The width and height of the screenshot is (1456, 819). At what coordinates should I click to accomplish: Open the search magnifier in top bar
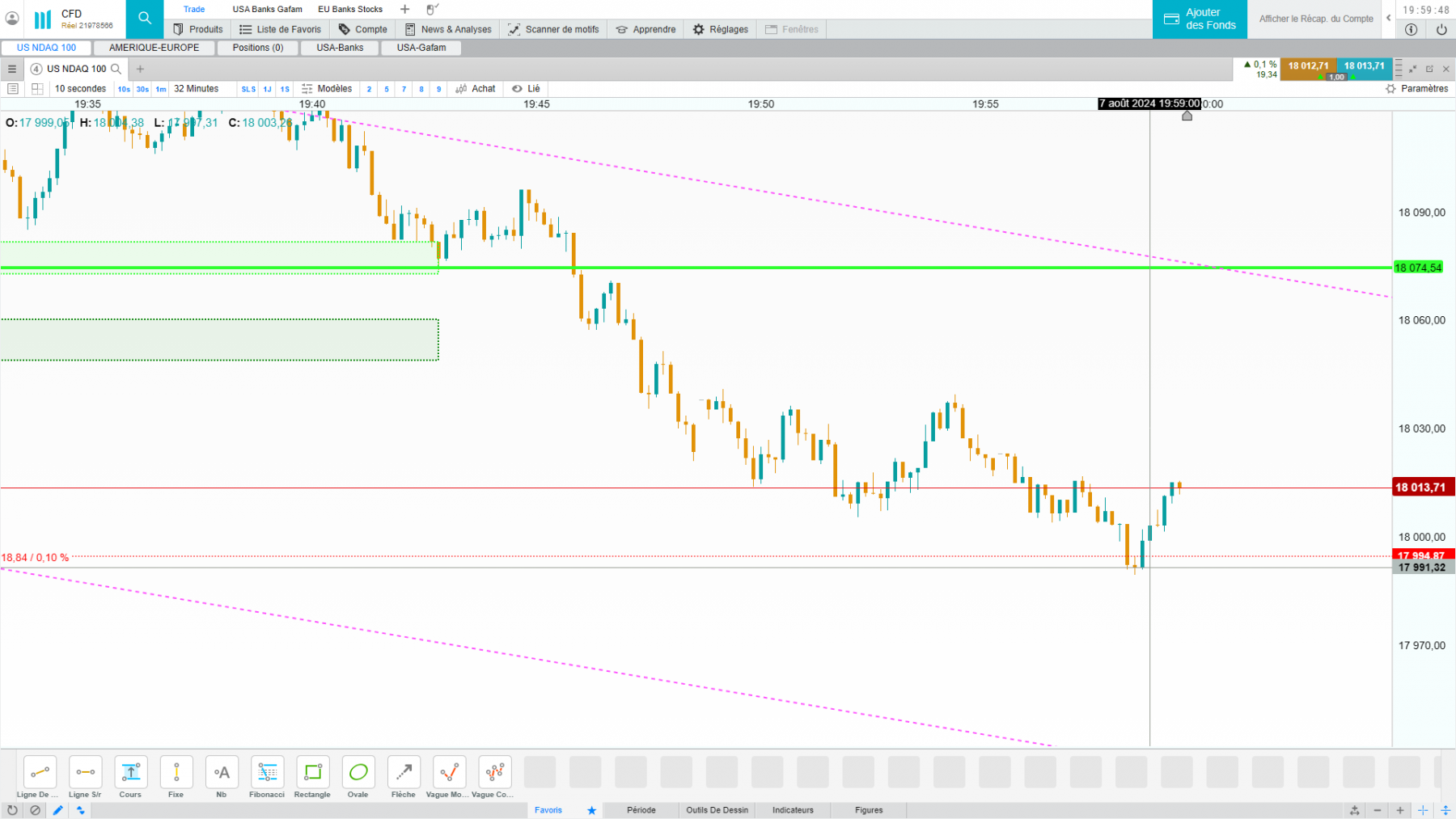pos(145,18)
